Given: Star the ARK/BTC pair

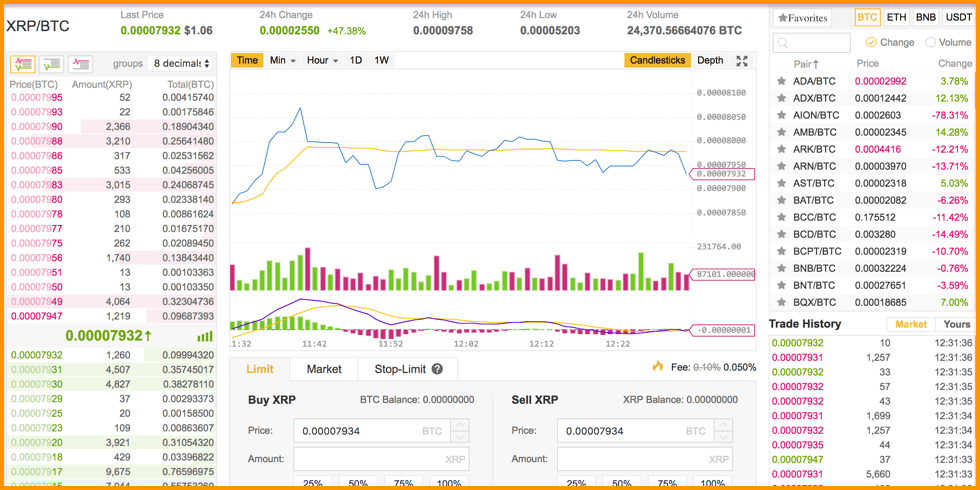Looking at the screenshot, I should pyautogui.click(x=781, y=149).
